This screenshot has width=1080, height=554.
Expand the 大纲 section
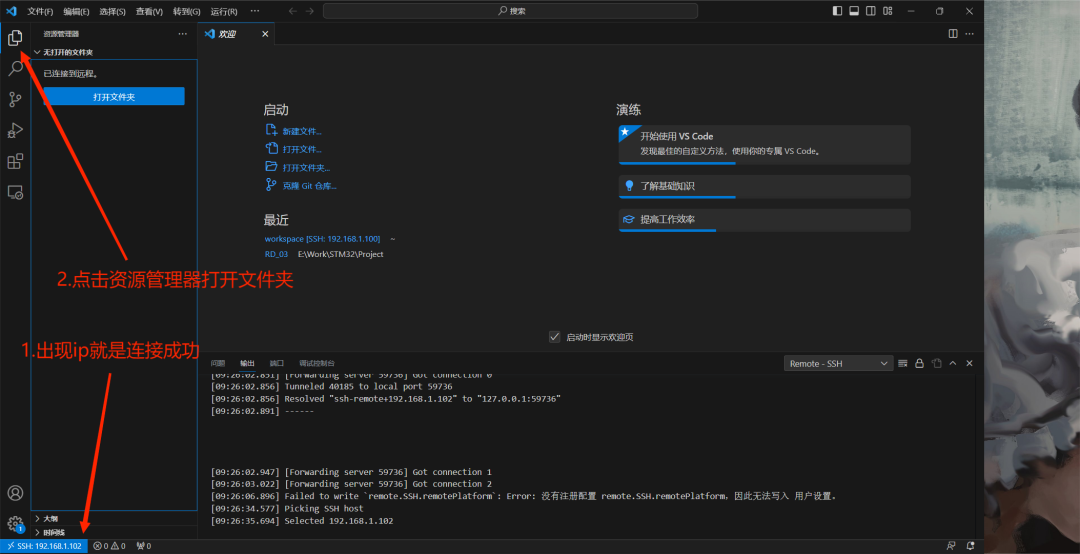114,518
